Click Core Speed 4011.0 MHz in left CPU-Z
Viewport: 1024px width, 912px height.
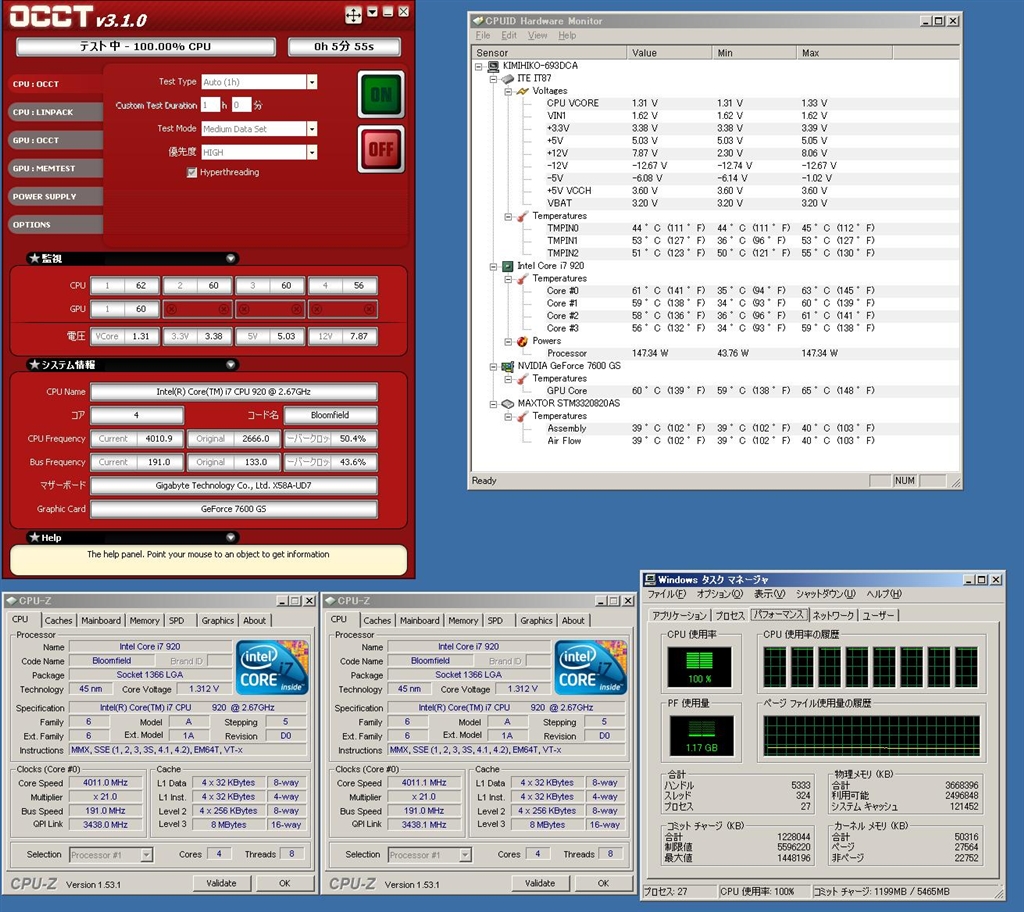[105, 783]
